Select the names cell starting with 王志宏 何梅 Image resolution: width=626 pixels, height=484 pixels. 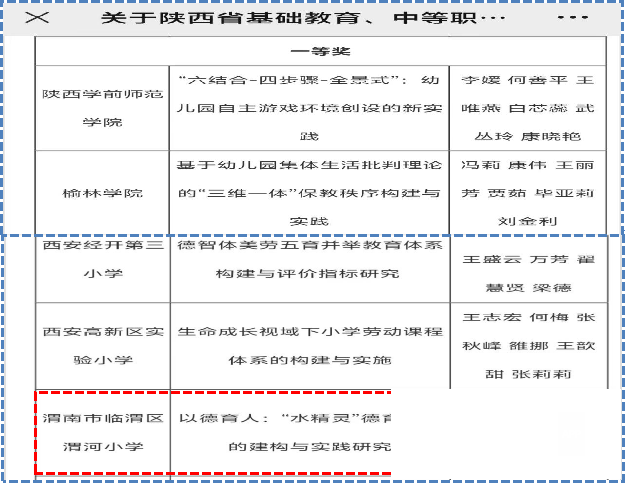(529, 346)
